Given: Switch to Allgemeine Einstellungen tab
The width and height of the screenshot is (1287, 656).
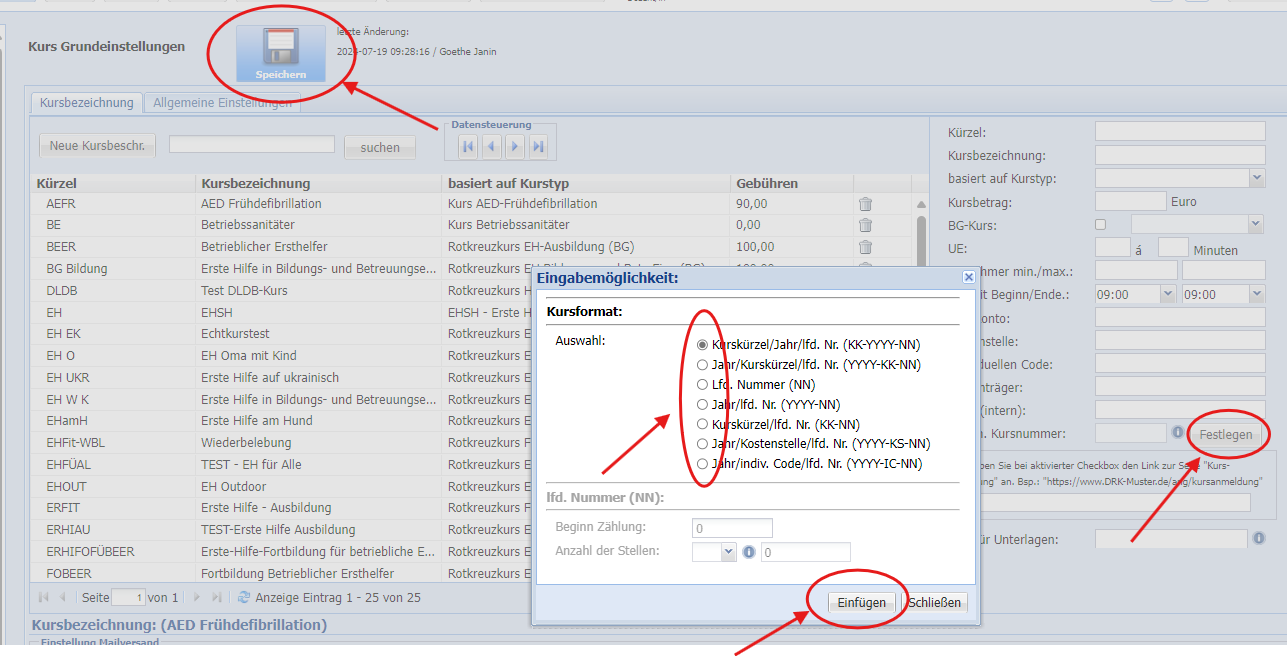Looking at the screenshot, I should click(x=223, y=103).
